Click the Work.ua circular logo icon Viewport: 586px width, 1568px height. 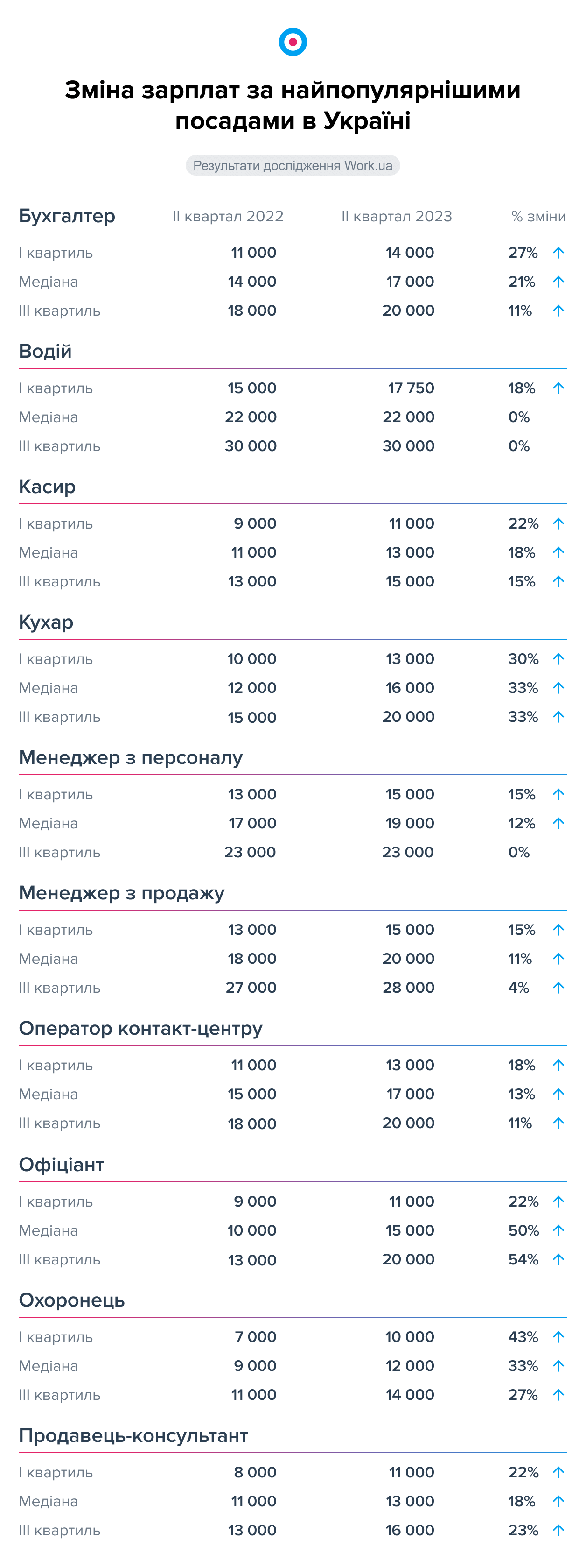coord(293,42)
